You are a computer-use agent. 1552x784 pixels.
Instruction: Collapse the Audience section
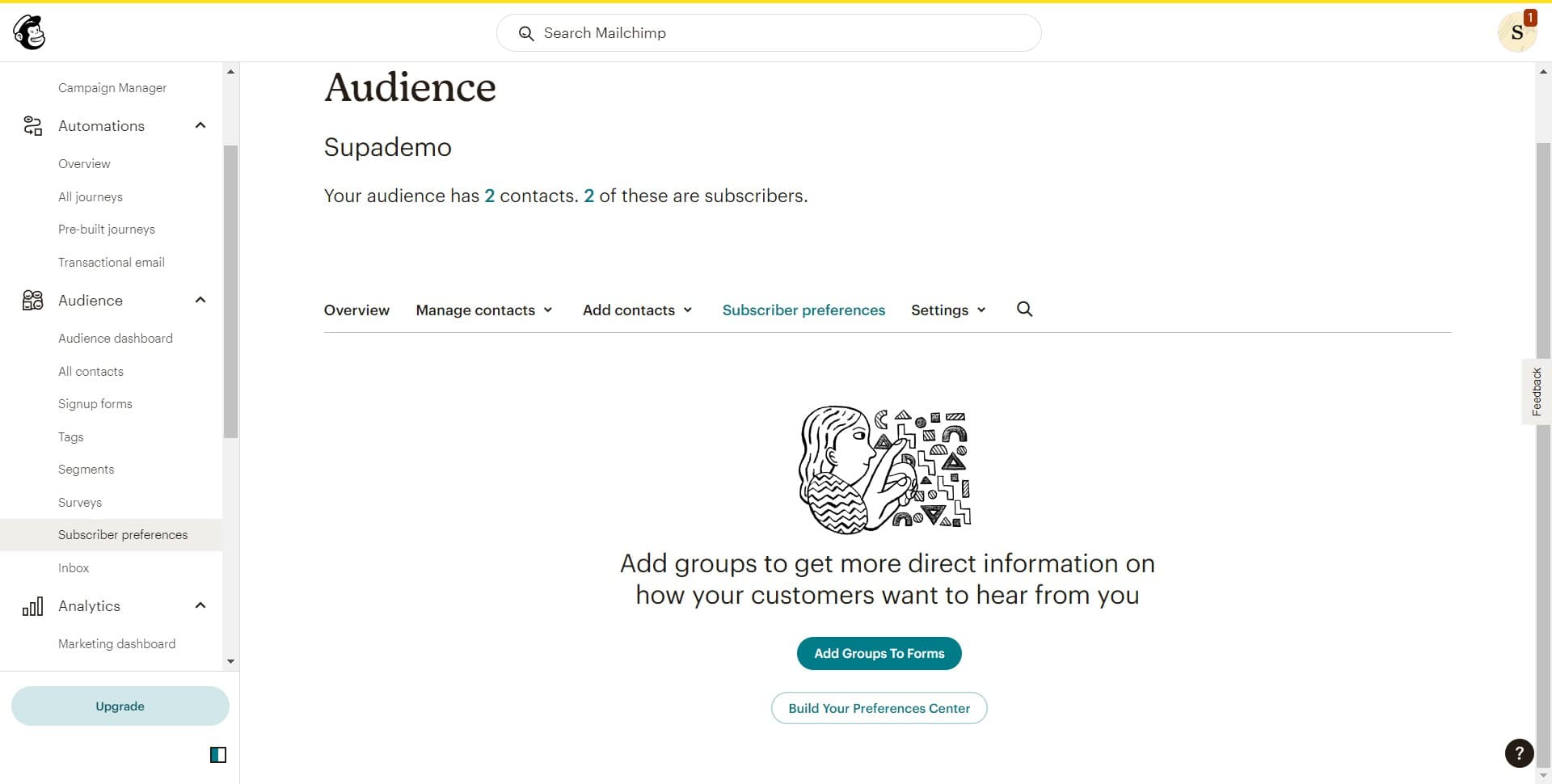(200, 300)
